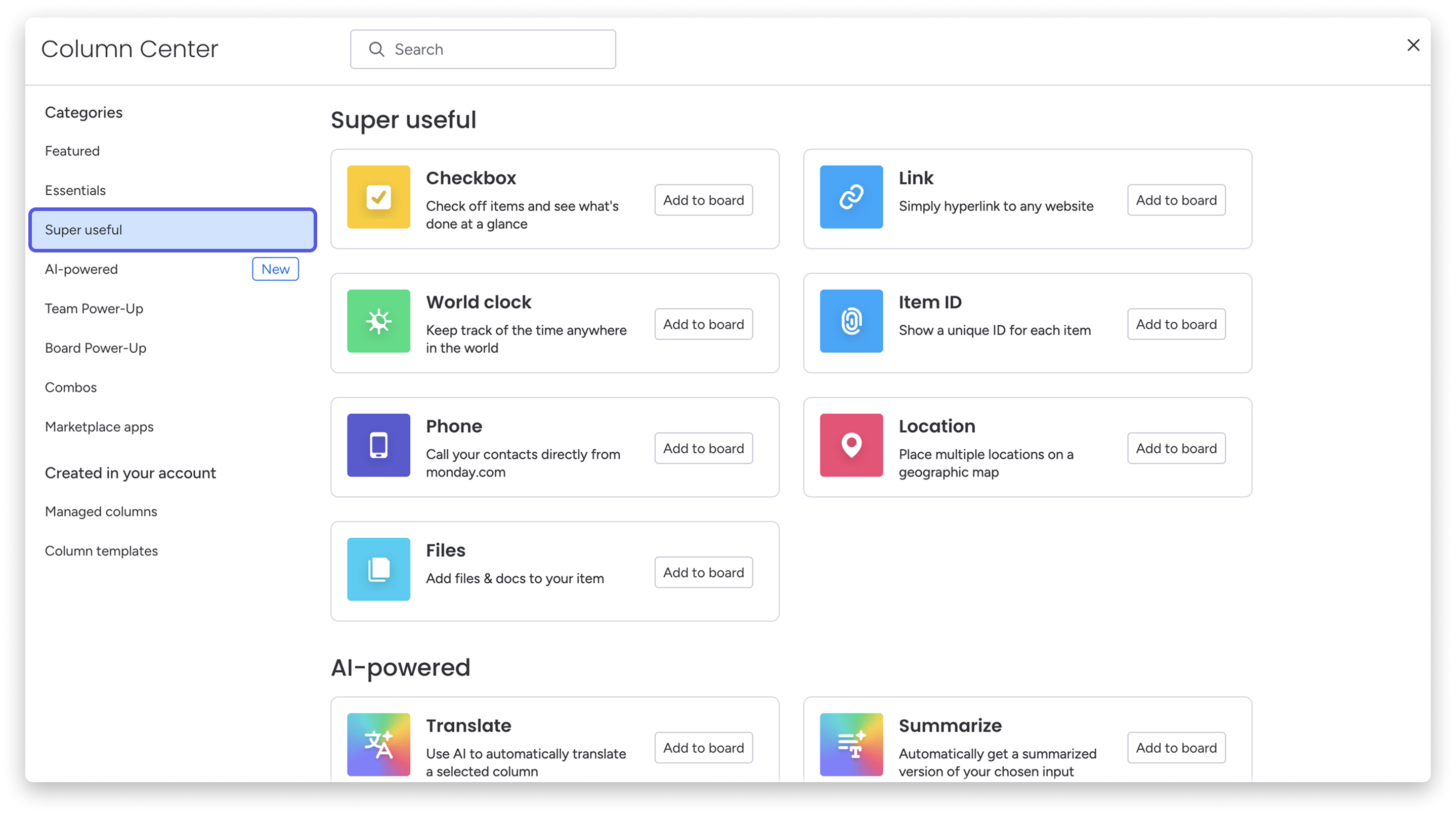Click the Item ID fingerprint icon
Image resolution: width=1456 pixels, height=815 pixels.
(x=850, y=321)
